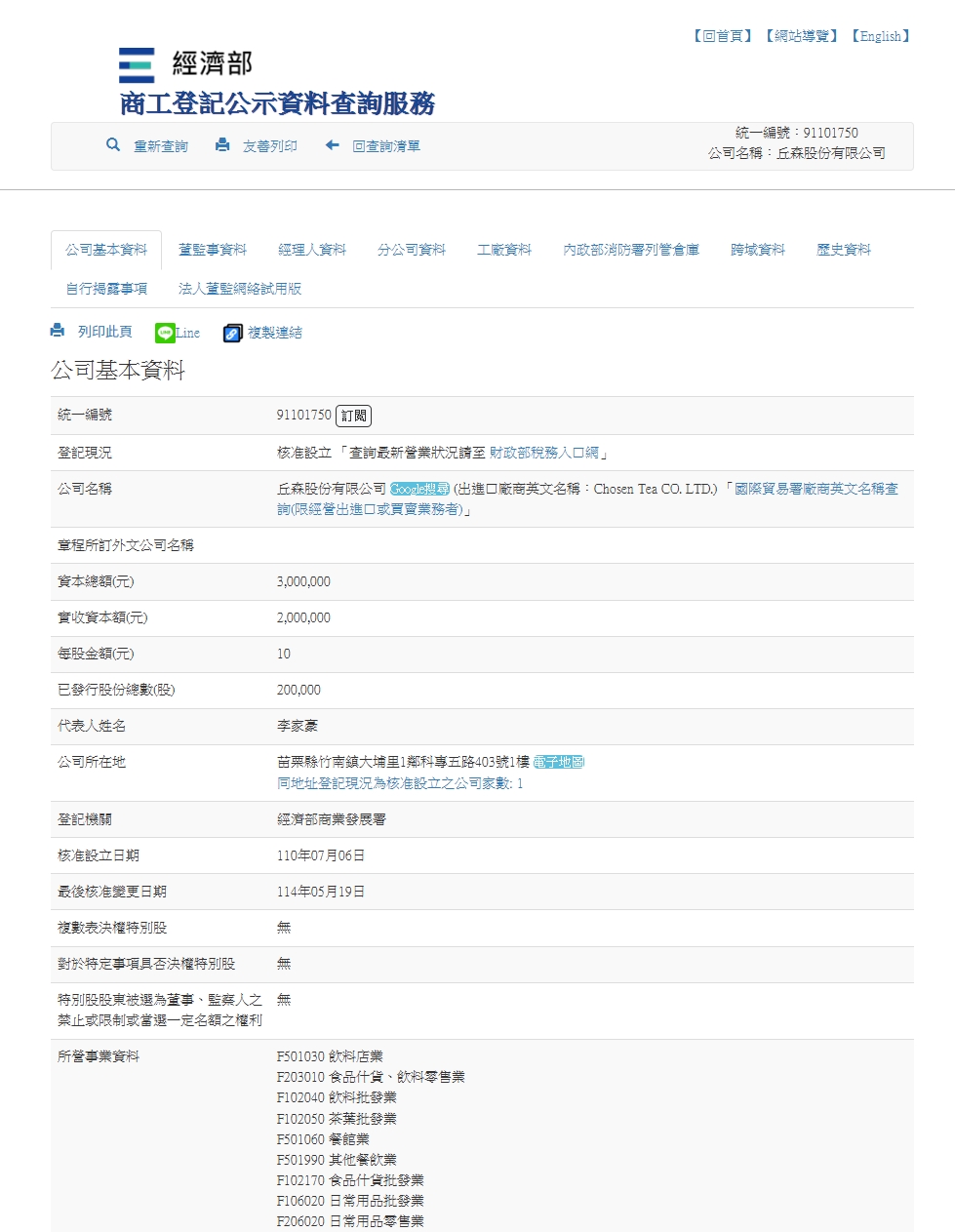Click the Google搜尋 badge beside company name

coord(419,490)
